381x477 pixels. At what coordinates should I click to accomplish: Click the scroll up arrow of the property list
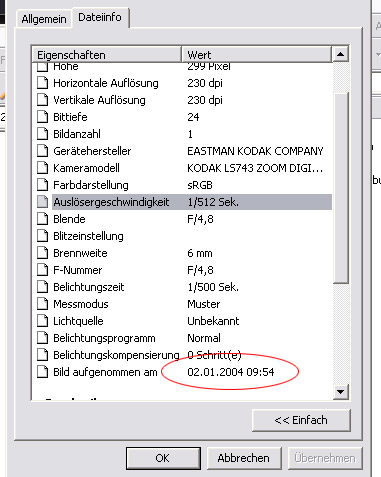(x=340, y=54)
